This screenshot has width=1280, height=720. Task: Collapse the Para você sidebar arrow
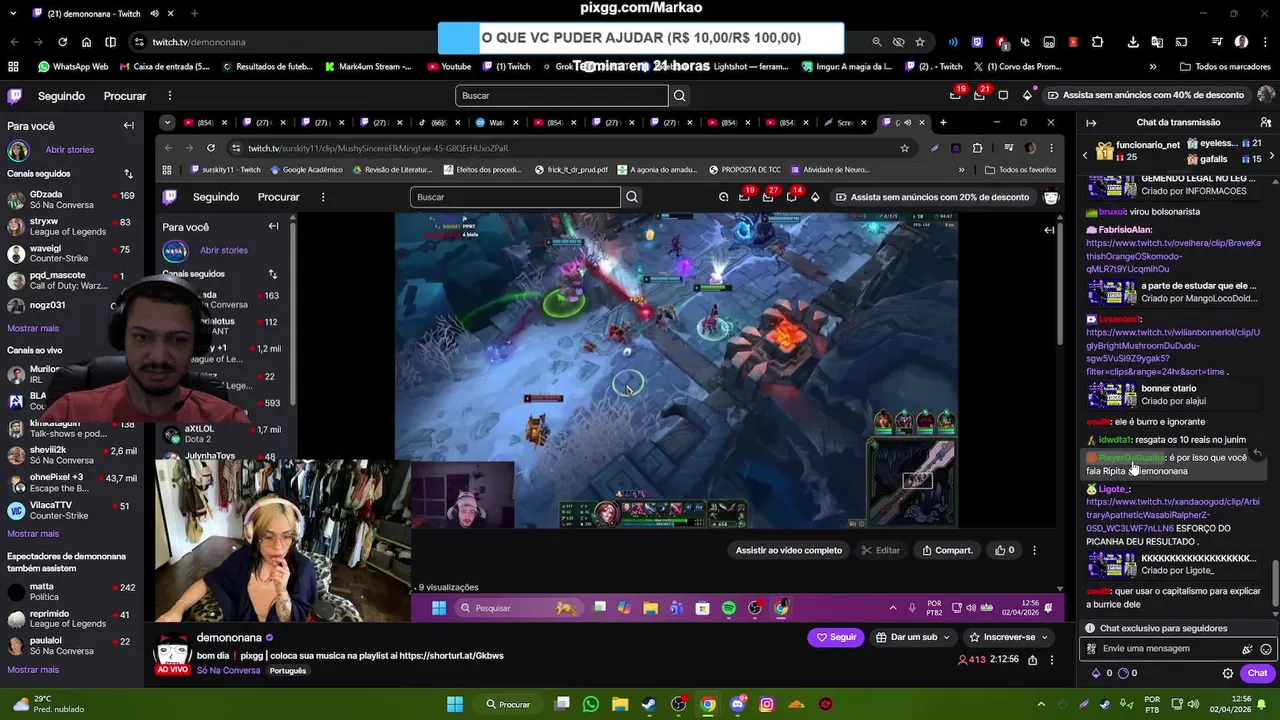pyautogui.click(x=128, y=126)
